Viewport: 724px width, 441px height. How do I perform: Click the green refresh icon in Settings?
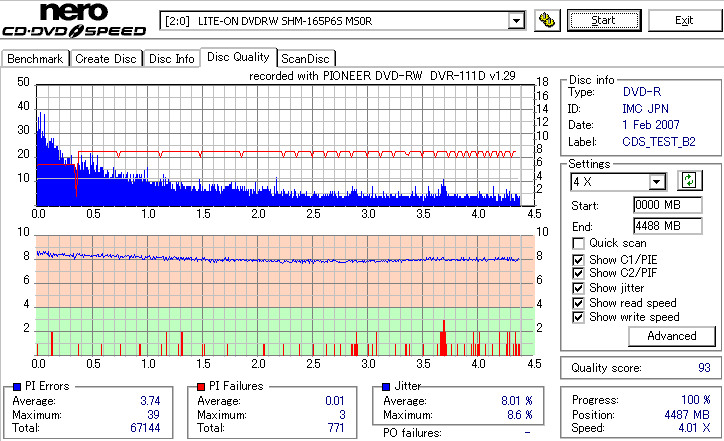[689, 180]
